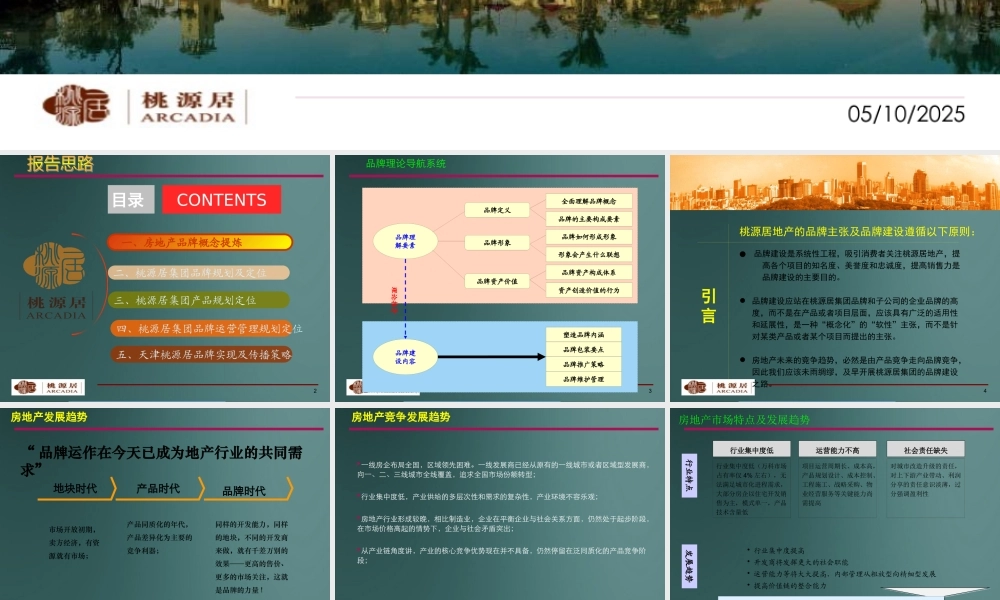Click the 品牌资产价值 box
The height and width of the screenshot is (600, 1000).
click(497, 281)
